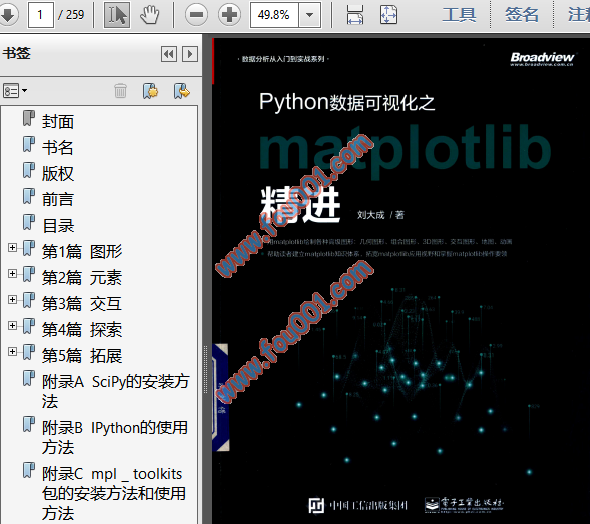Screen dimensions: 590x524
Task: Click bookmark ribbon icon beside 目录
Action: (29, 222)
